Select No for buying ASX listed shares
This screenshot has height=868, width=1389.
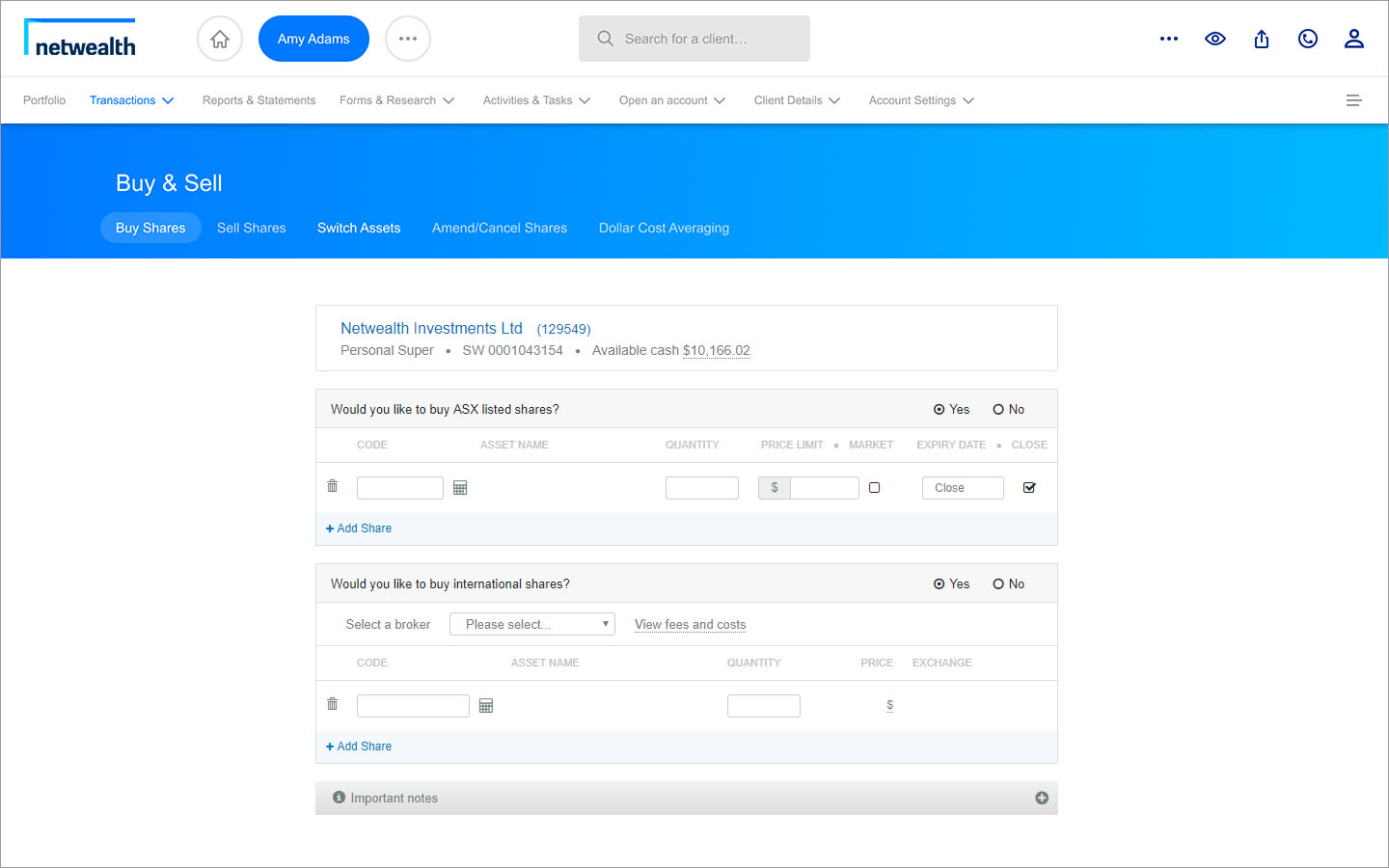click(x=998, y=410)
